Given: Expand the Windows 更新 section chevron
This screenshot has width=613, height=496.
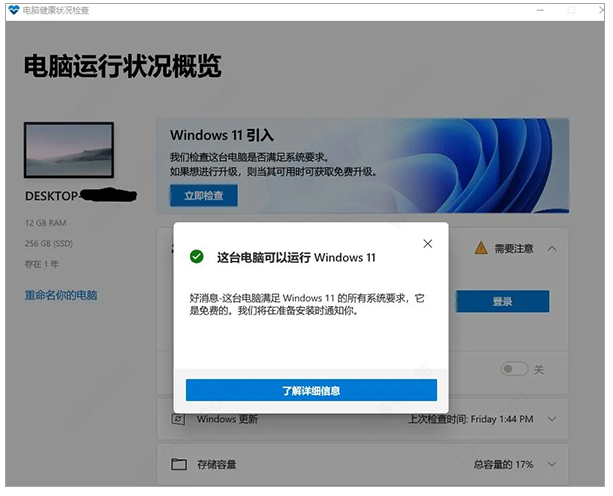Looking at the screenshot, I should pos(552,420).
